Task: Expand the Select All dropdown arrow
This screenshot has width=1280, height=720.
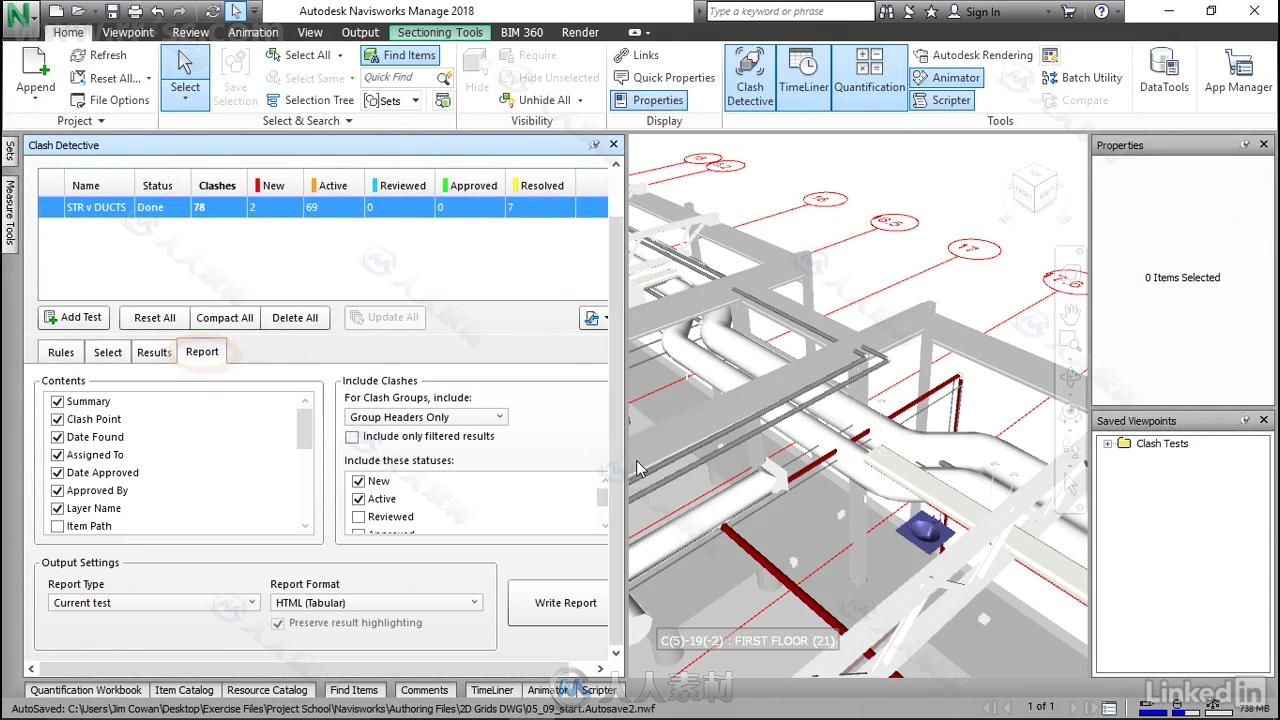Action: click(x=340, y=55)
